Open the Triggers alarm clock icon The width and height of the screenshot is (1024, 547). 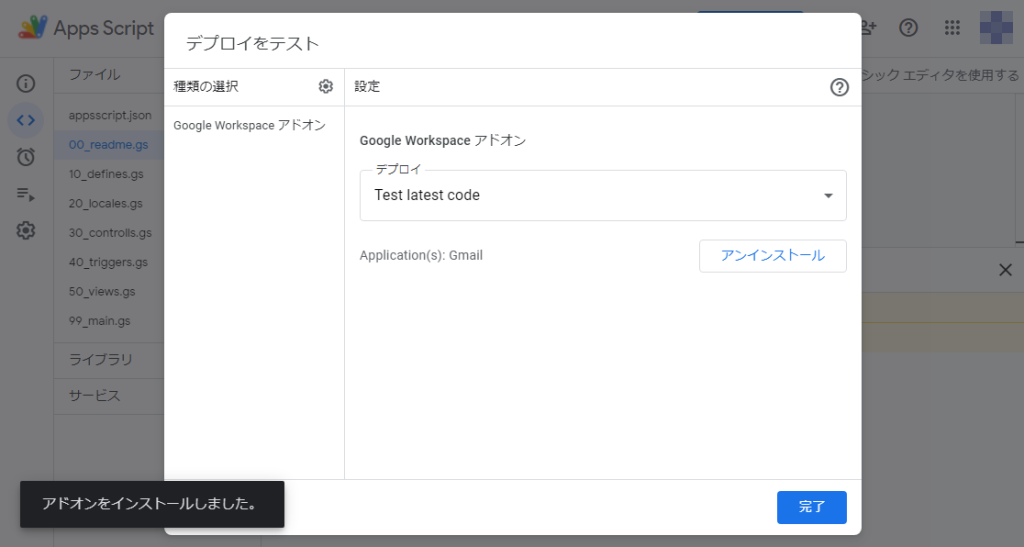pos(25,157)
